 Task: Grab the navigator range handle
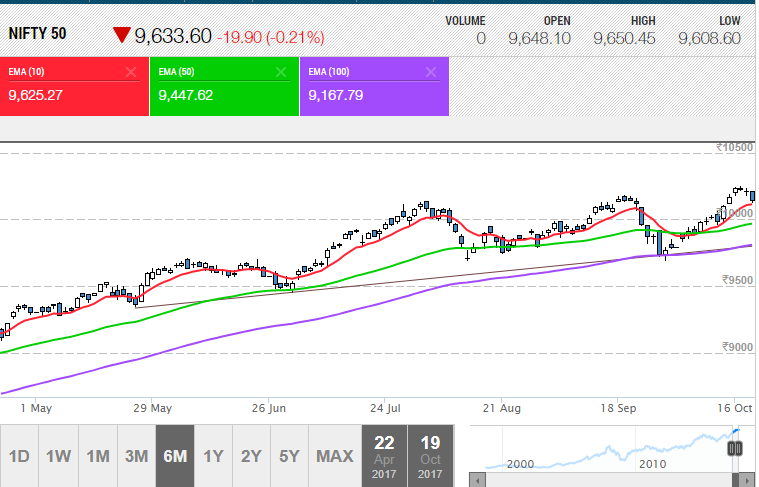(x=735, y=448)
